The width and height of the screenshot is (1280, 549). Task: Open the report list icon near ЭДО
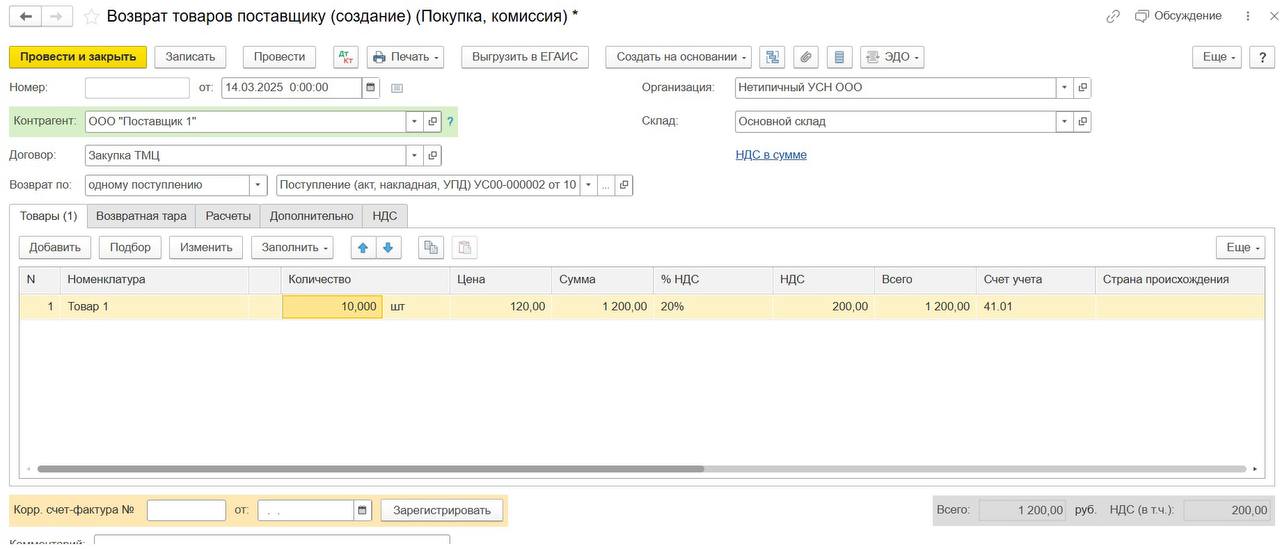click(839, 57)
